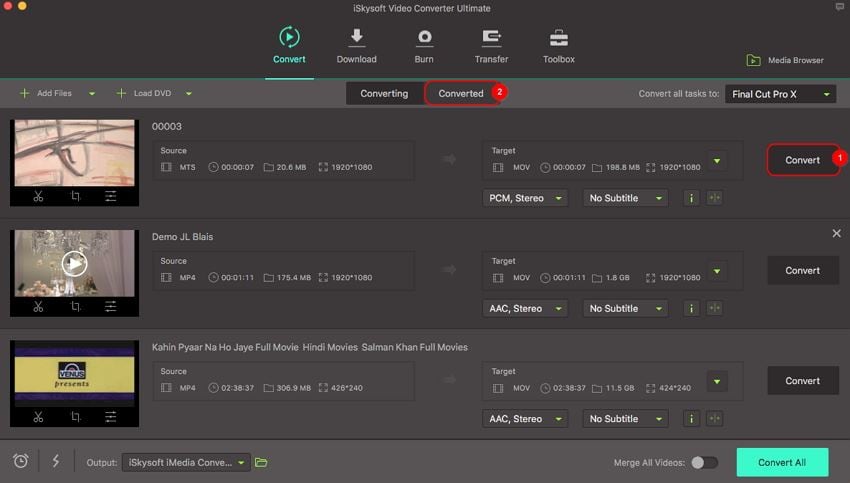Click the Kahin Pyaar Na Ho Jaye title
Viewport: 850px width, 483px height.
coord(310,347)
